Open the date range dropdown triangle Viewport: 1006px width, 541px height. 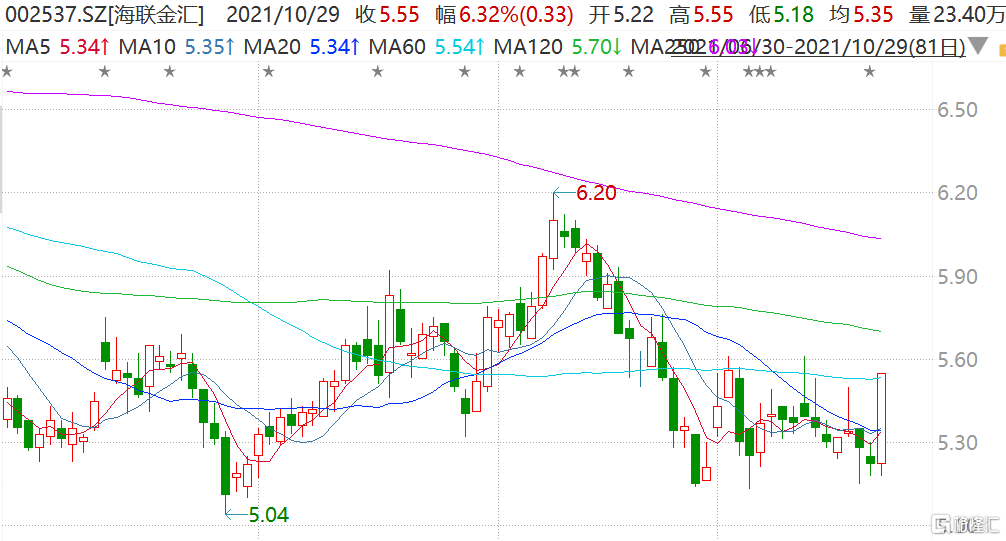978,46
